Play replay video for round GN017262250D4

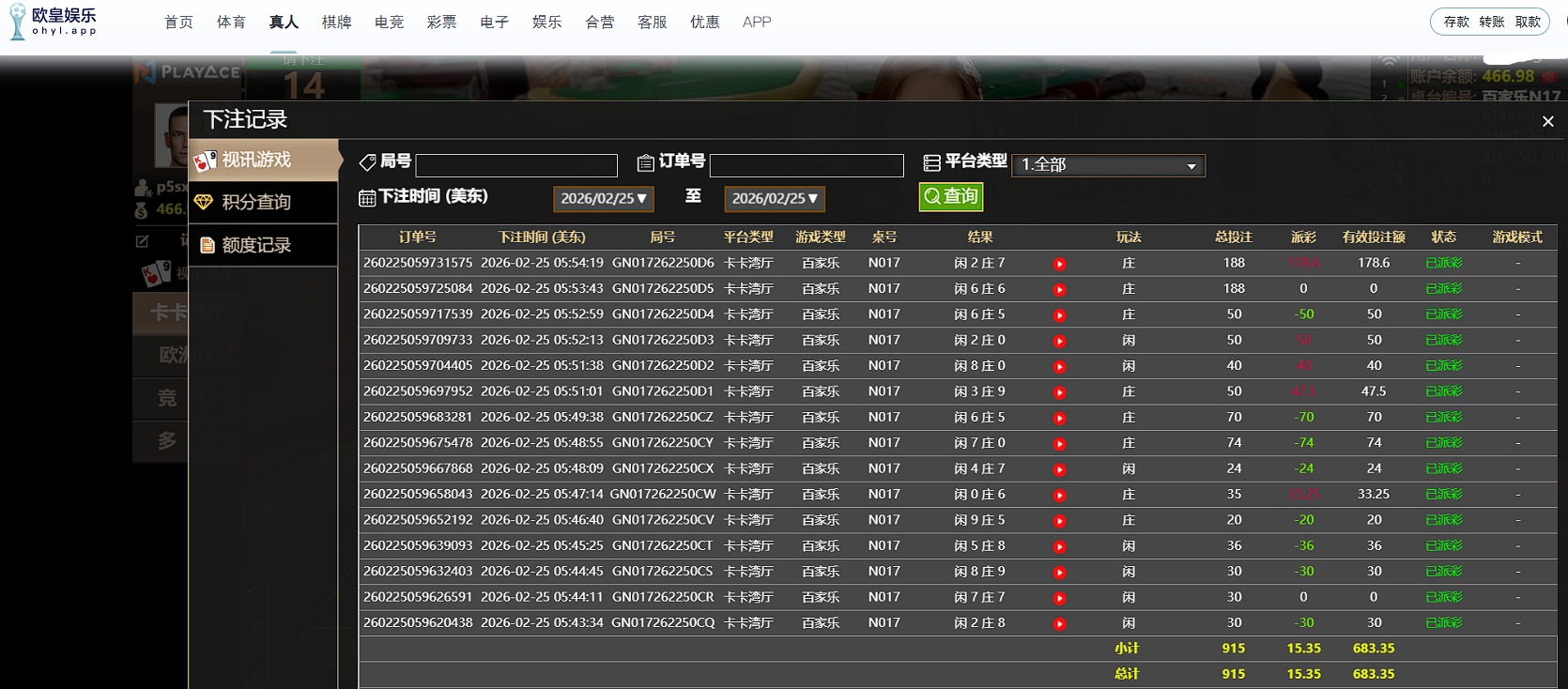pyautogui.click(x=1059, y=315)
